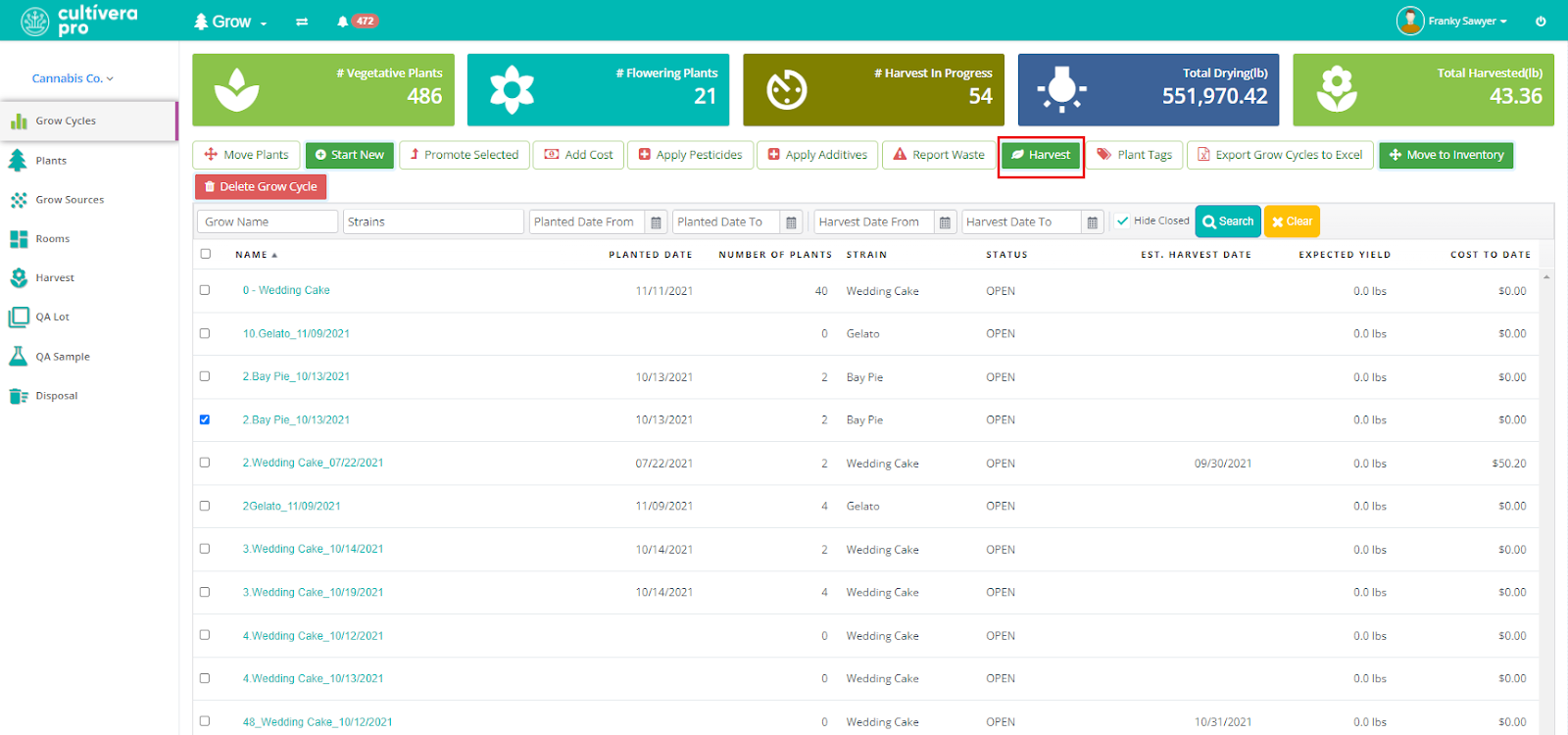Focus Planted Date From field
Screen dimensions: 1568x735
pyautogui.click(x=586, y=221)
